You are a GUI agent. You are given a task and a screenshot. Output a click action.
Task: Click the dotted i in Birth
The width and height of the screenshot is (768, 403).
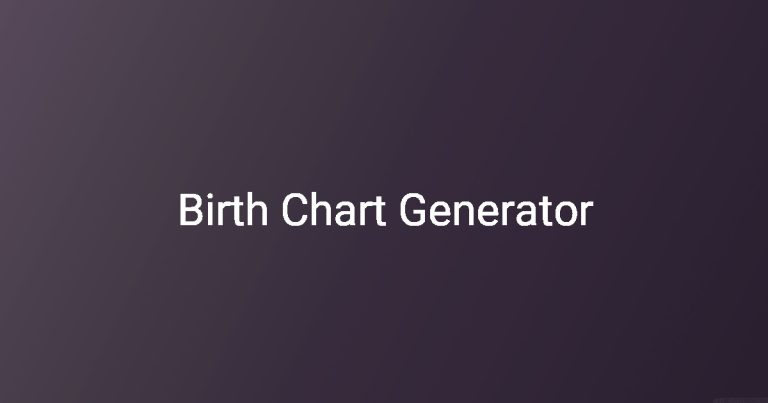(210, 209)
